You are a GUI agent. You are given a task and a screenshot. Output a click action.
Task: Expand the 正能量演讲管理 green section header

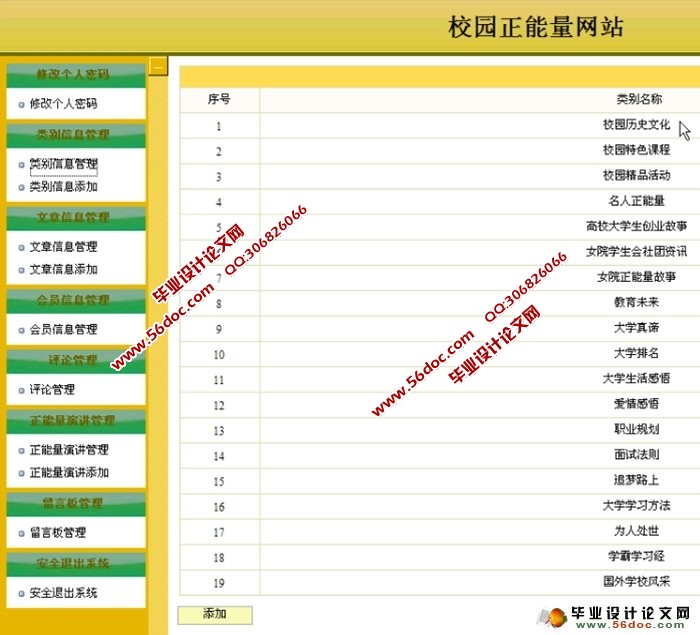76,421
